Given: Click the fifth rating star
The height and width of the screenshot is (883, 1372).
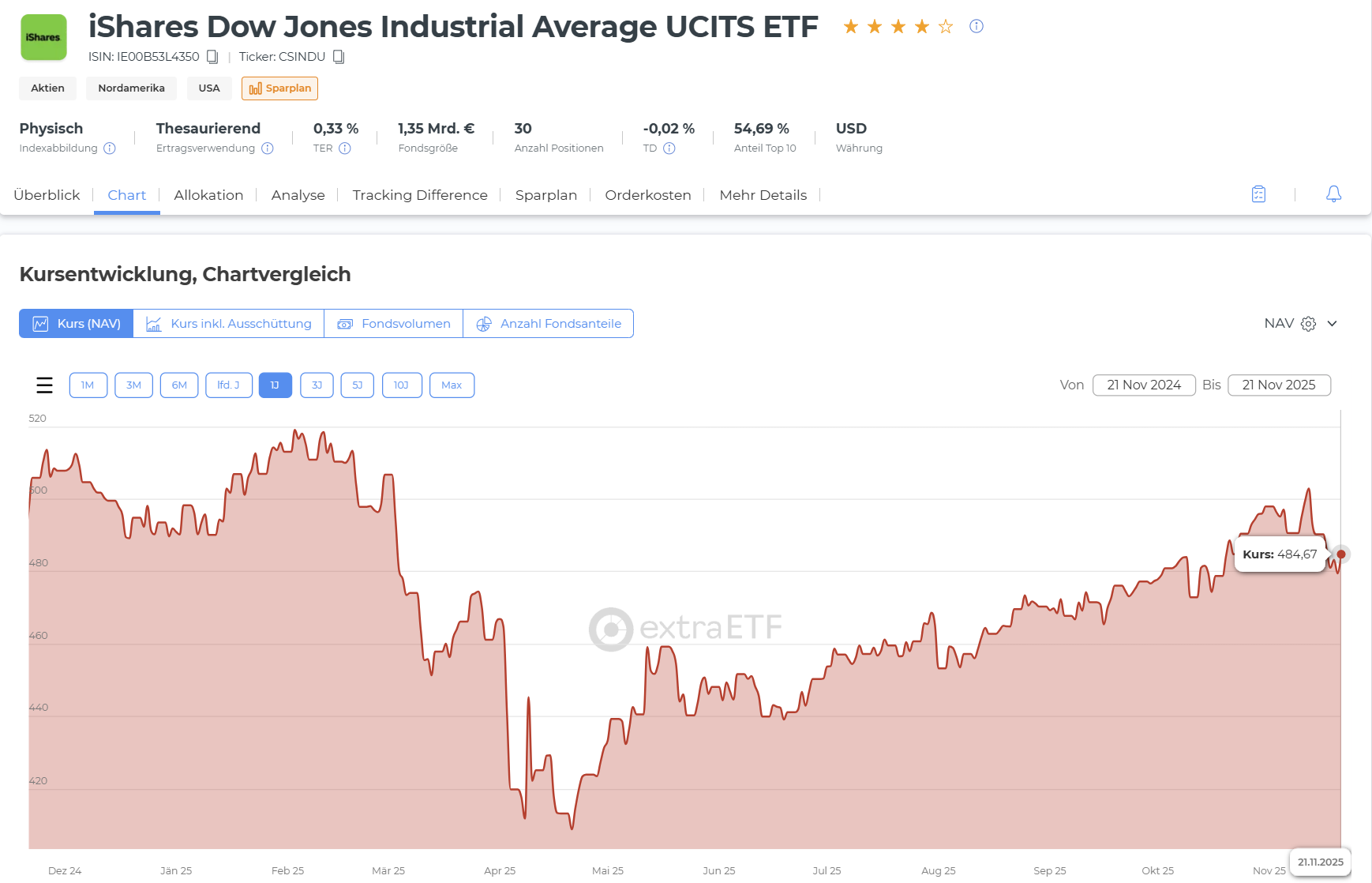Looking at the screenshot, I should point(946,27).
